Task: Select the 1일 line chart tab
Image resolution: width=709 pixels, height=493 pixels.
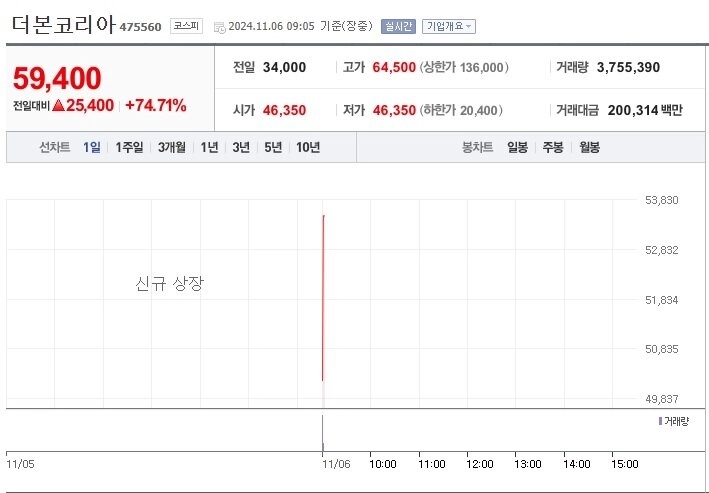Action: (x=92, y=148)
